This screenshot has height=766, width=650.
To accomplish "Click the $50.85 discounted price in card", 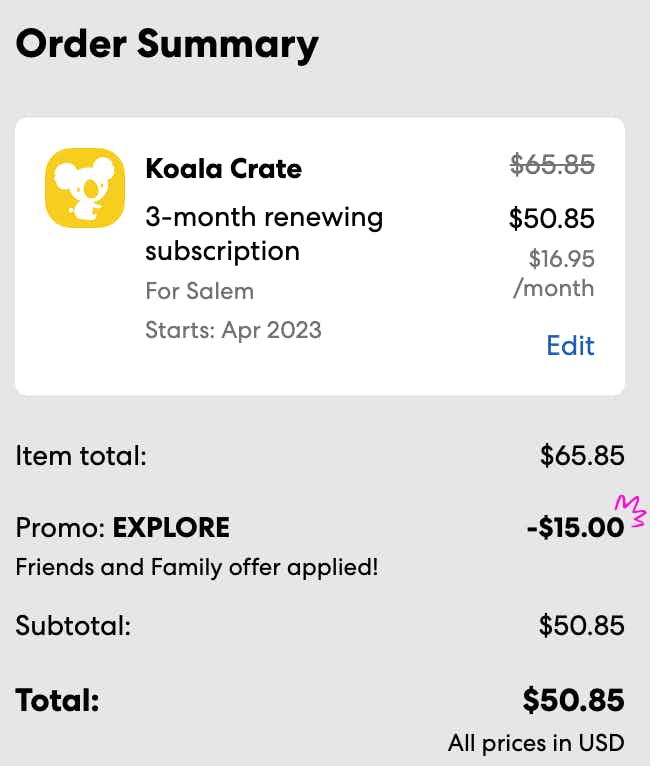I will (552, 218).
